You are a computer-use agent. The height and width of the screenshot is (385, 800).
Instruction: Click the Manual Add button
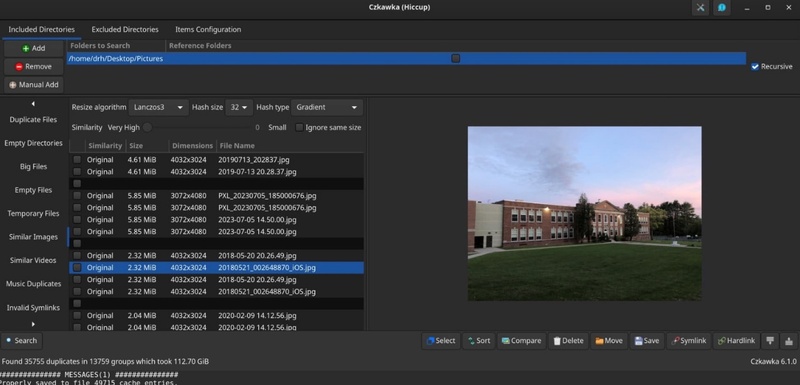pyautogui.click(x=34, y=85)
